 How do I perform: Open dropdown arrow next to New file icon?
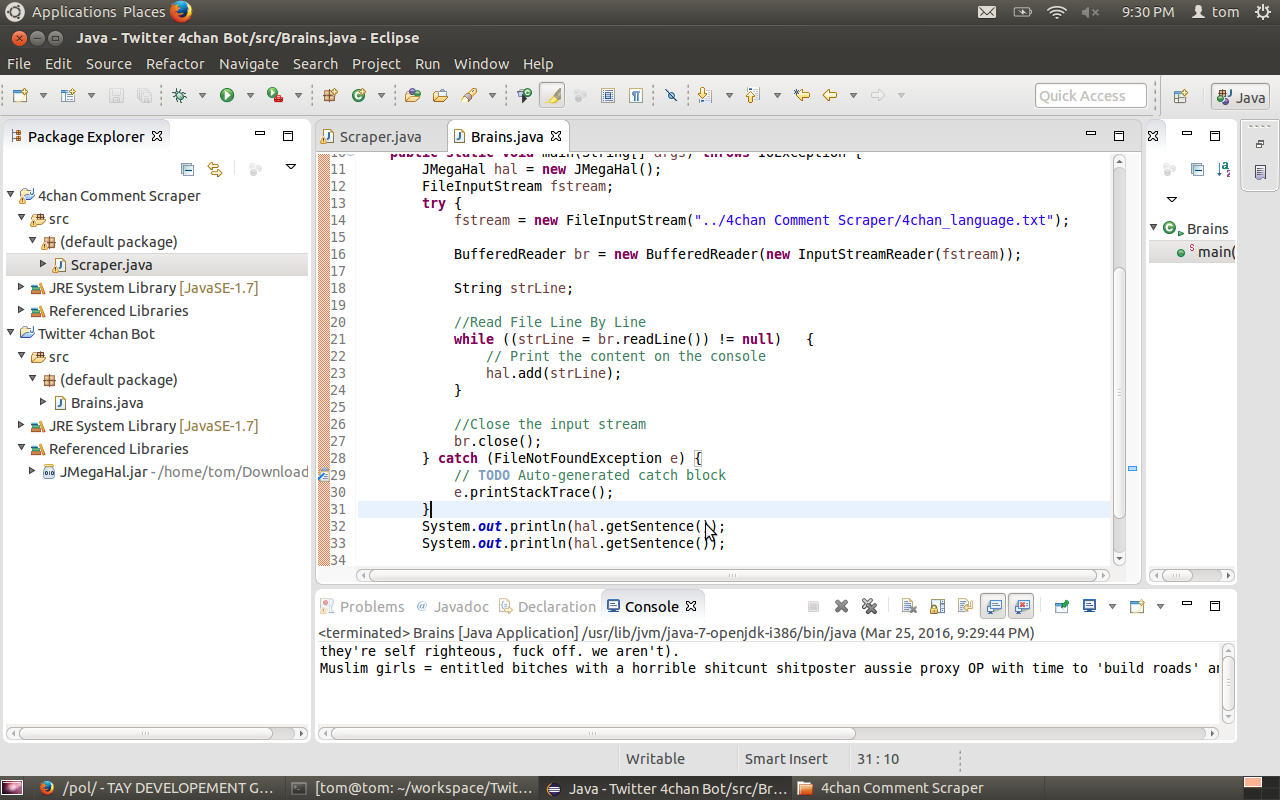click(x=43, y=96)
